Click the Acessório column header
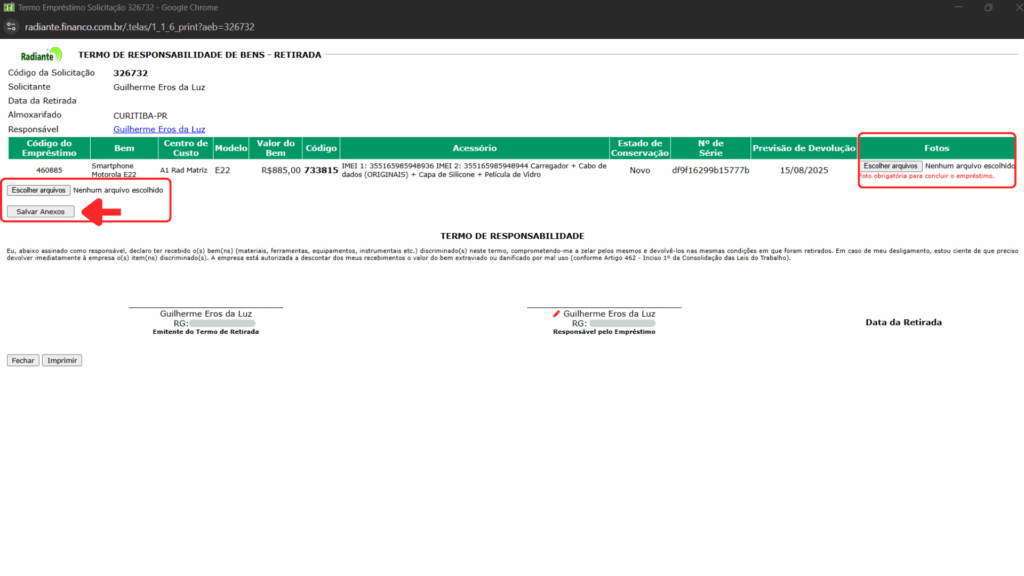The height and width of the screenshot is (576, 1024). [x=474, y=148]
